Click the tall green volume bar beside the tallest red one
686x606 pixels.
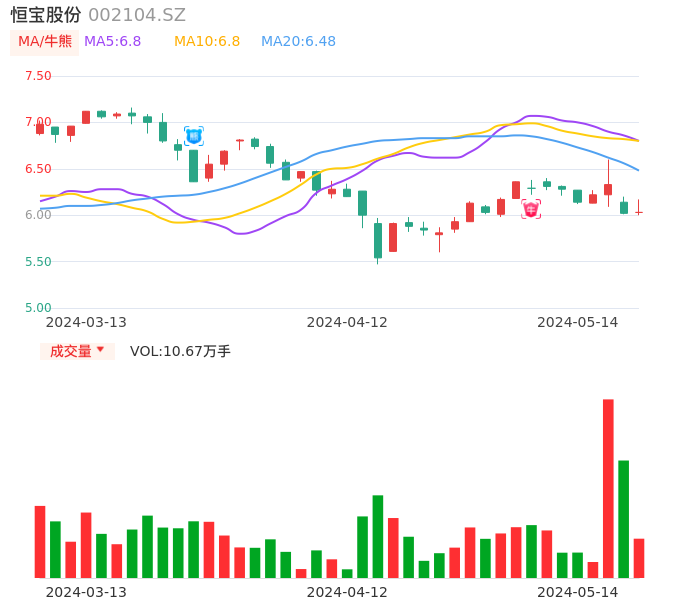(x=623, y=518)
